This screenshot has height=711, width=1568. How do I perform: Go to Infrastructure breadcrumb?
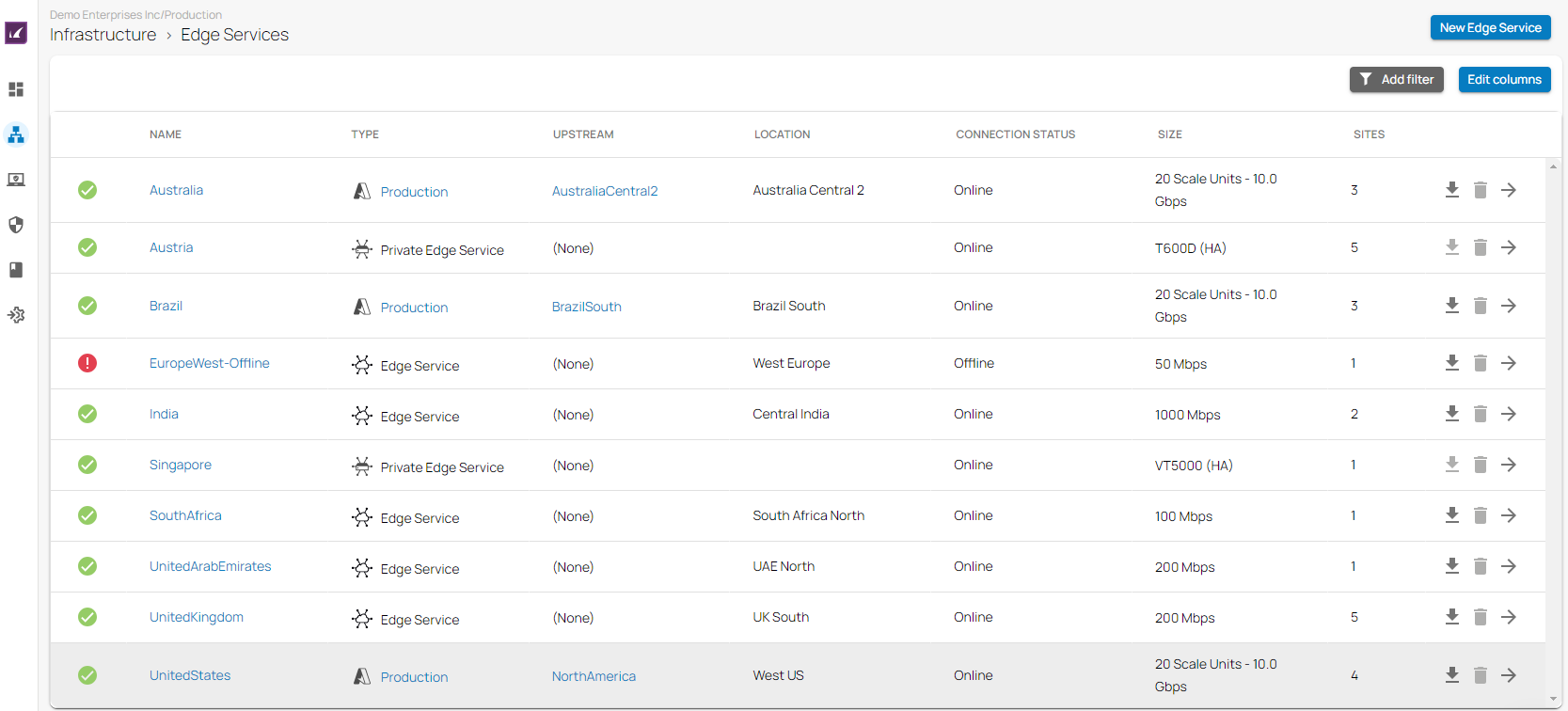click(103, 35)
